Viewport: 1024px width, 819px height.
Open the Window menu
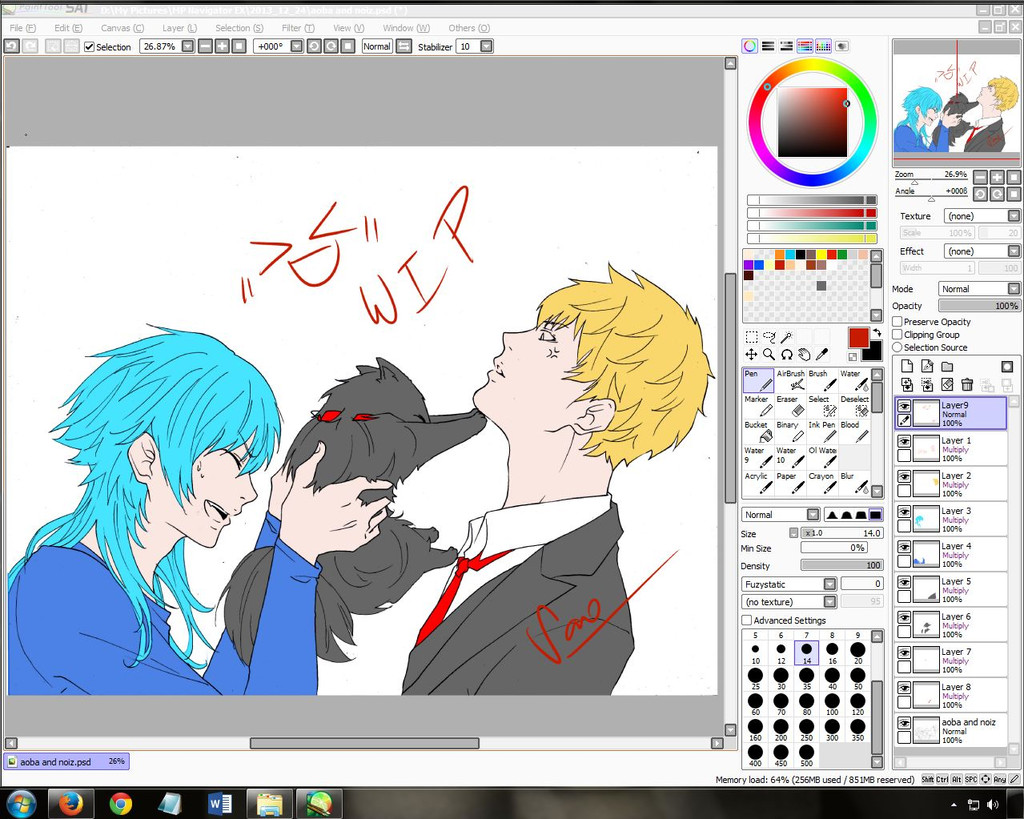406,28
